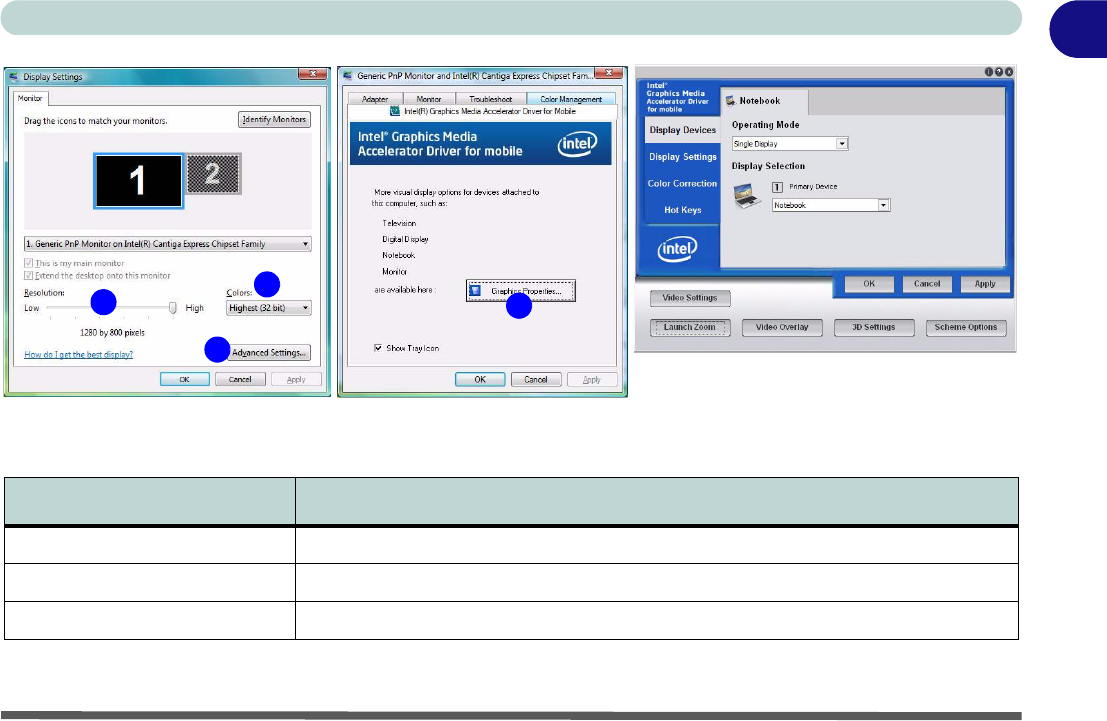1107x721 pixels.
Task: Open the Colors 'Highest (32 bit)' dropdown
Action: point(268,308)
